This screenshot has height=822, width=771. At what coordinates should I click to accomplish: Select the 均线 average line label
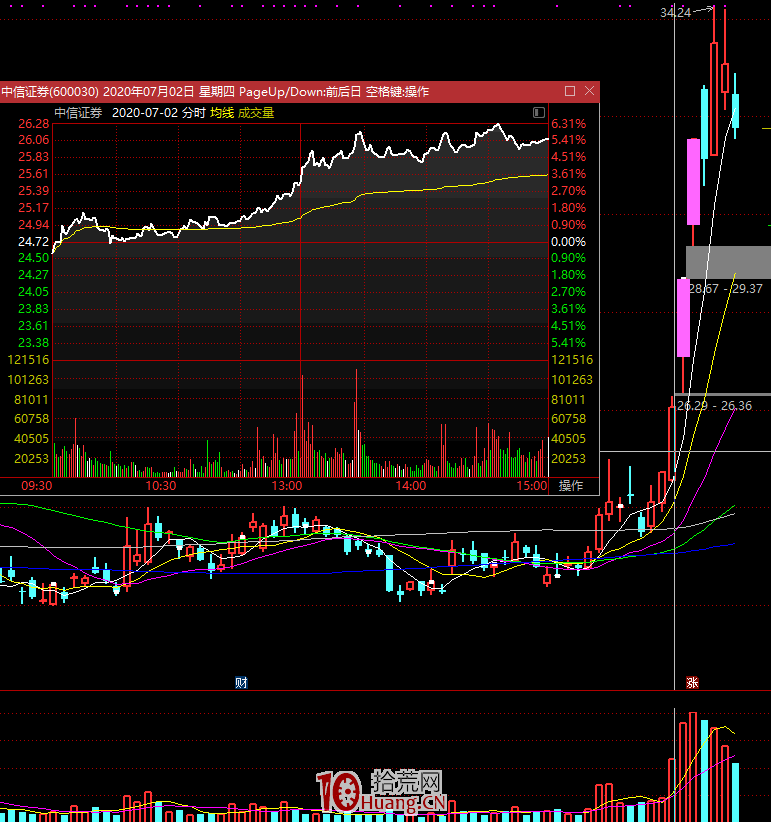(222, 113)
